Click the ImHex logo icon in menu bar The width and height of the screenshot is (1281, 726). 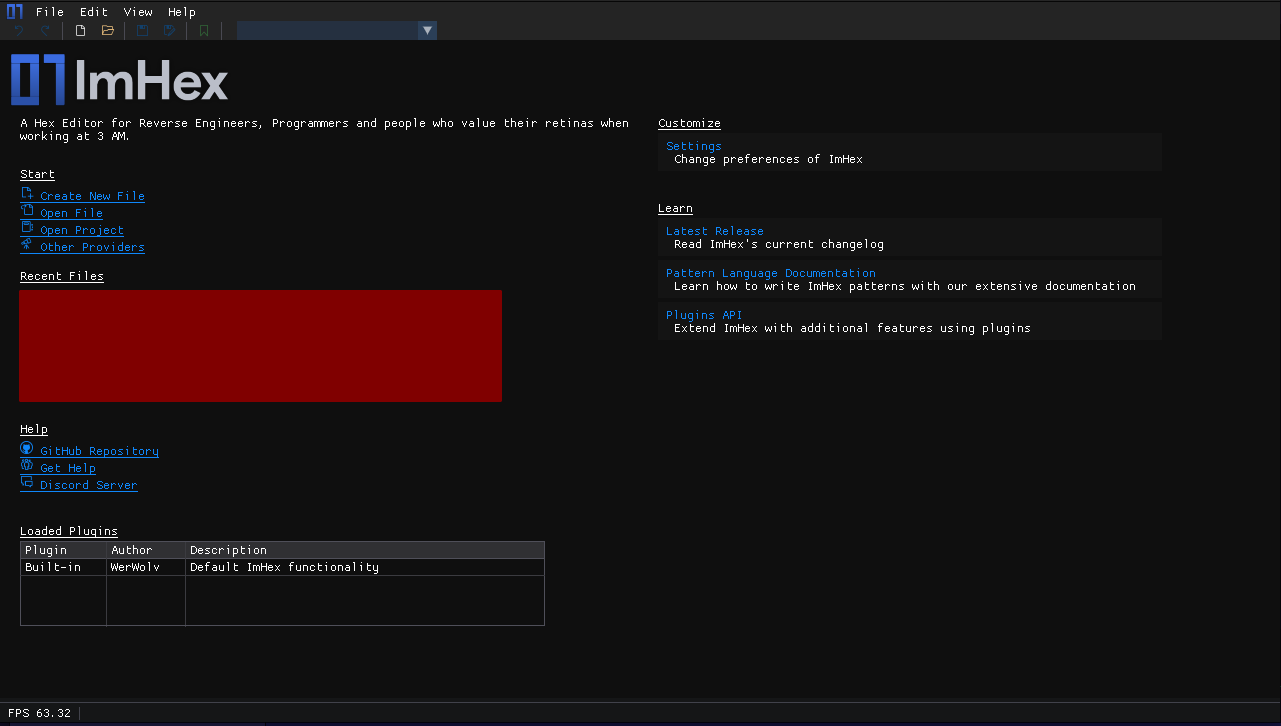(15, 12)
